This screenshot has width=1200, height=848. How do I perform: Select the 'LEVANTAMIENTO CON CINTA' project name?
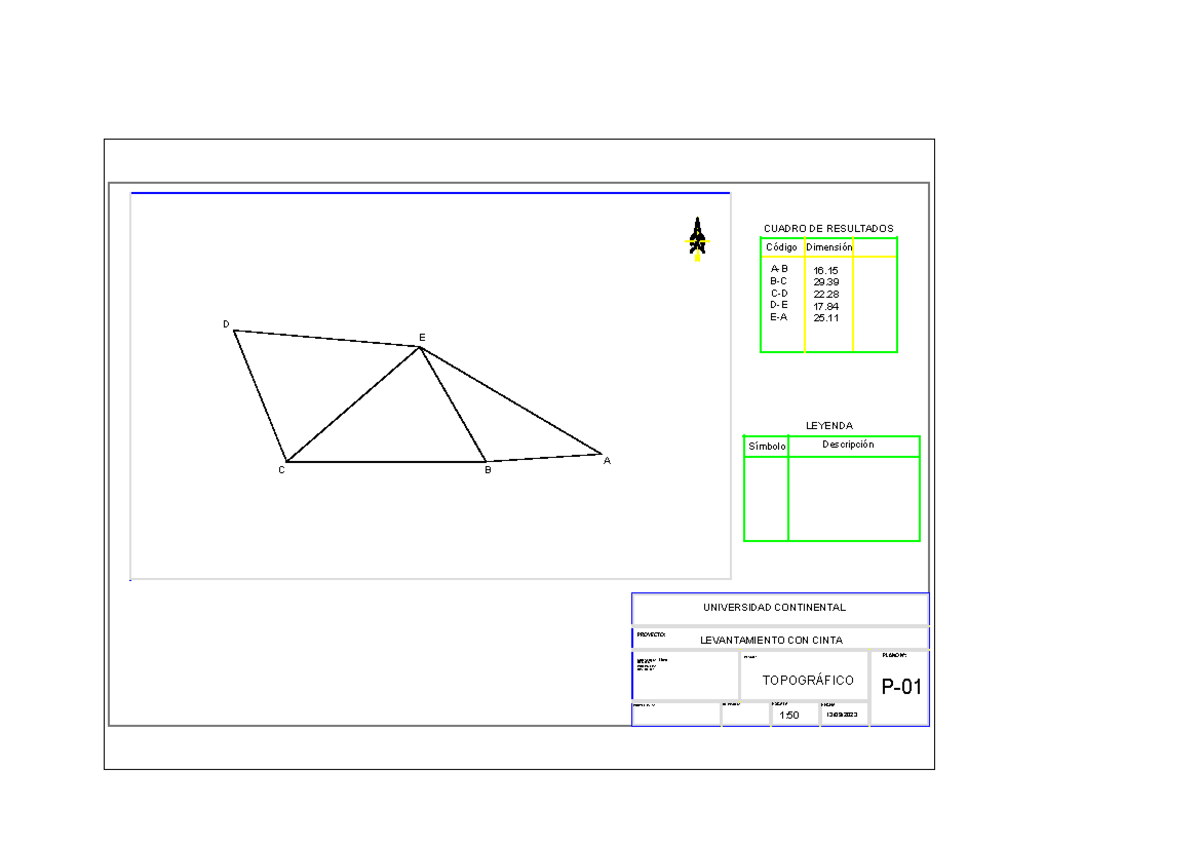pos(771,640)
